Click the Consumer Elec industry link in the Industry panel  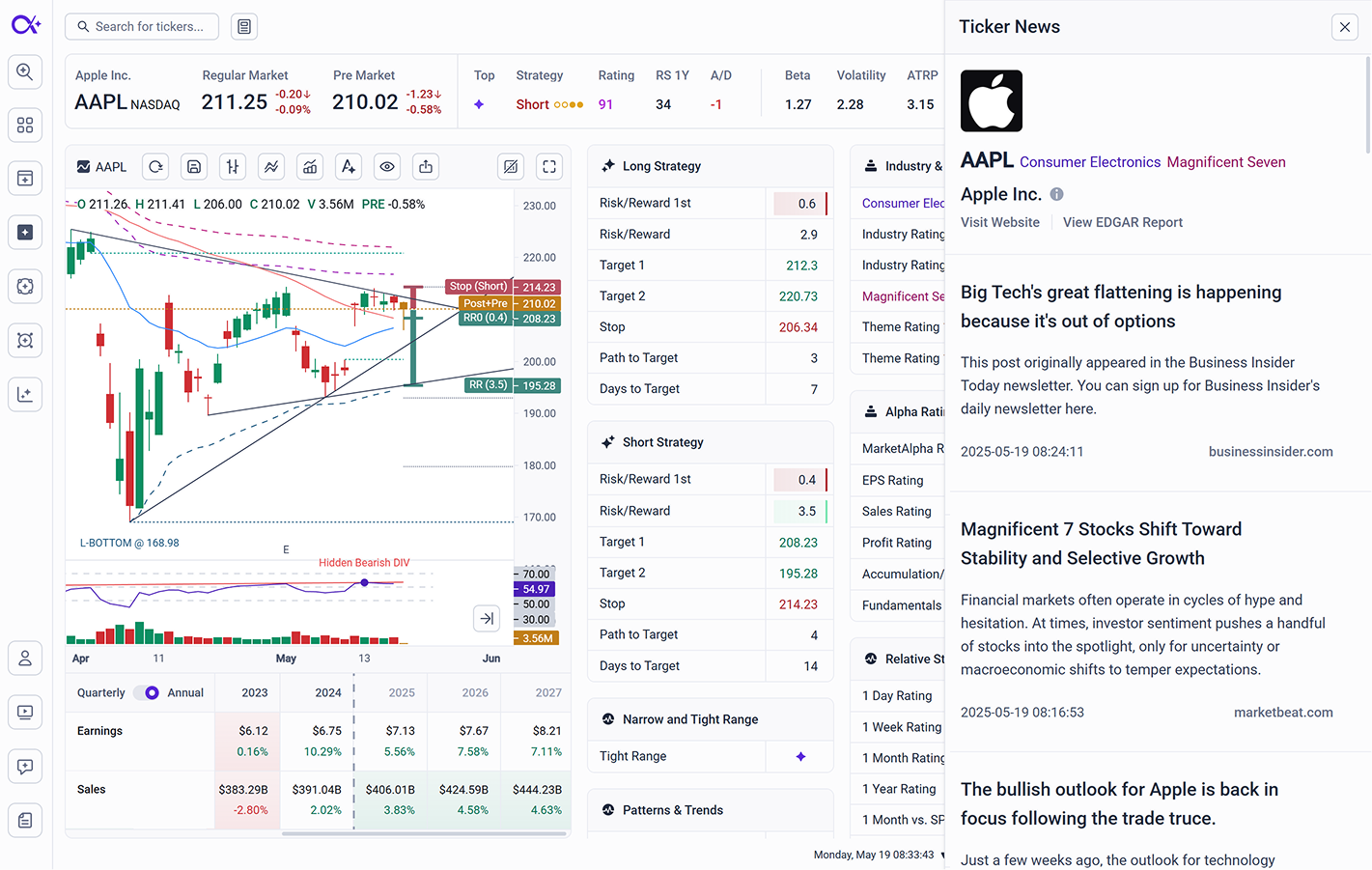pyautogui.click(x=903, y=204)
